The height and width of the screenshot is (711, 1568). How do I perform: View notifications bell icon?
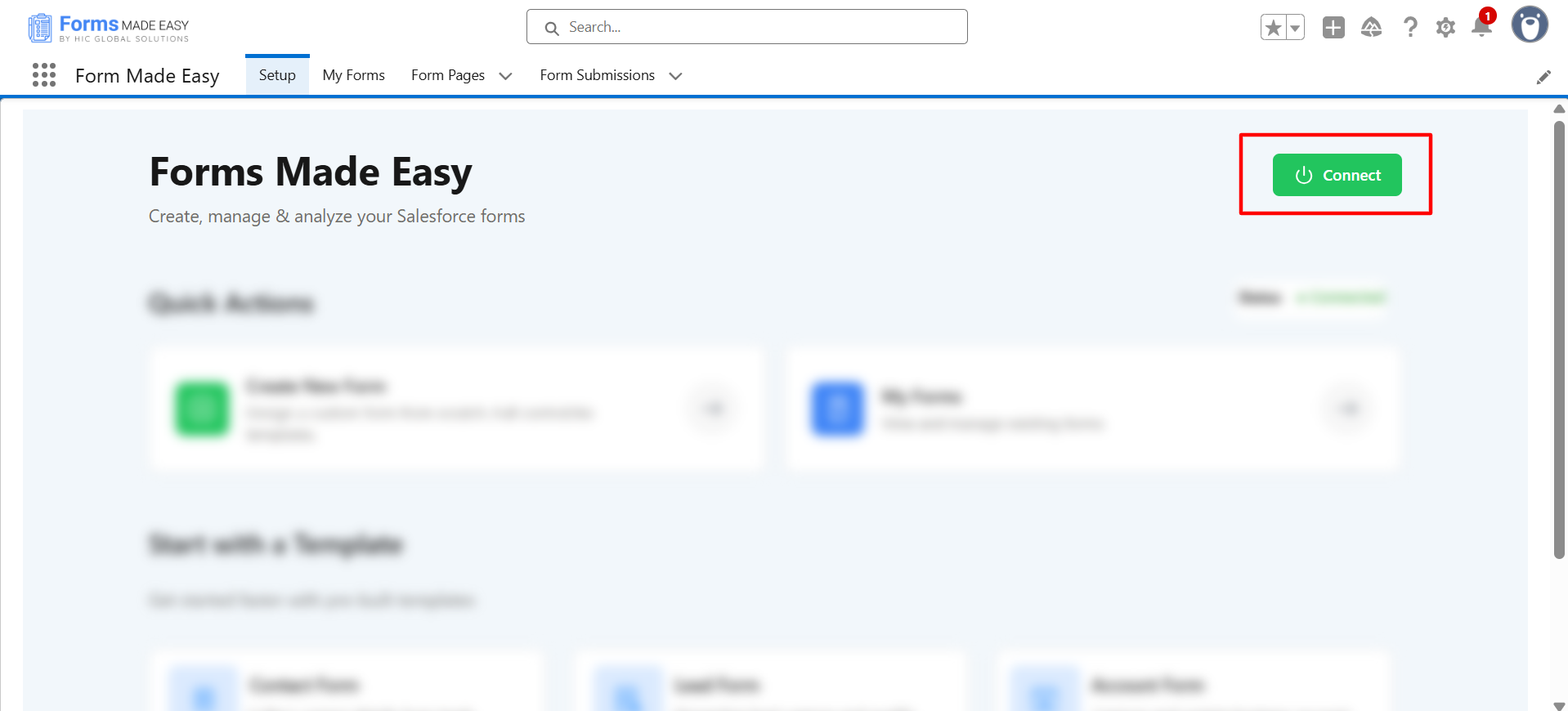(1481, 28)
